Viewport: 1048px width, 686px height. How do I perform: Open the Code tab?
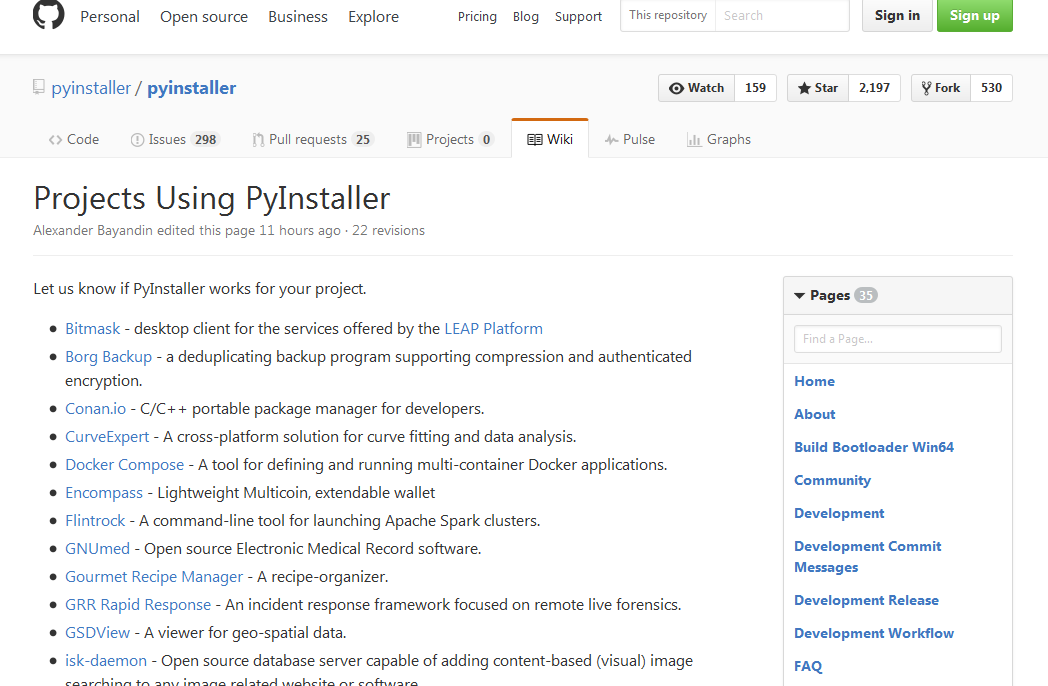pyautogui.click(x=74, y=139)
